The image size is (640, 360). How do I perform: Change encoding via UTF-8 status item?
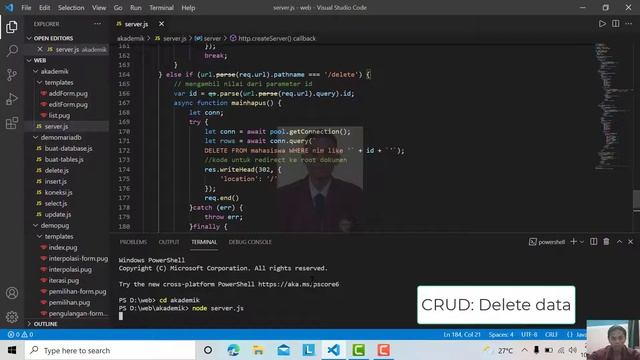[529, 334]
